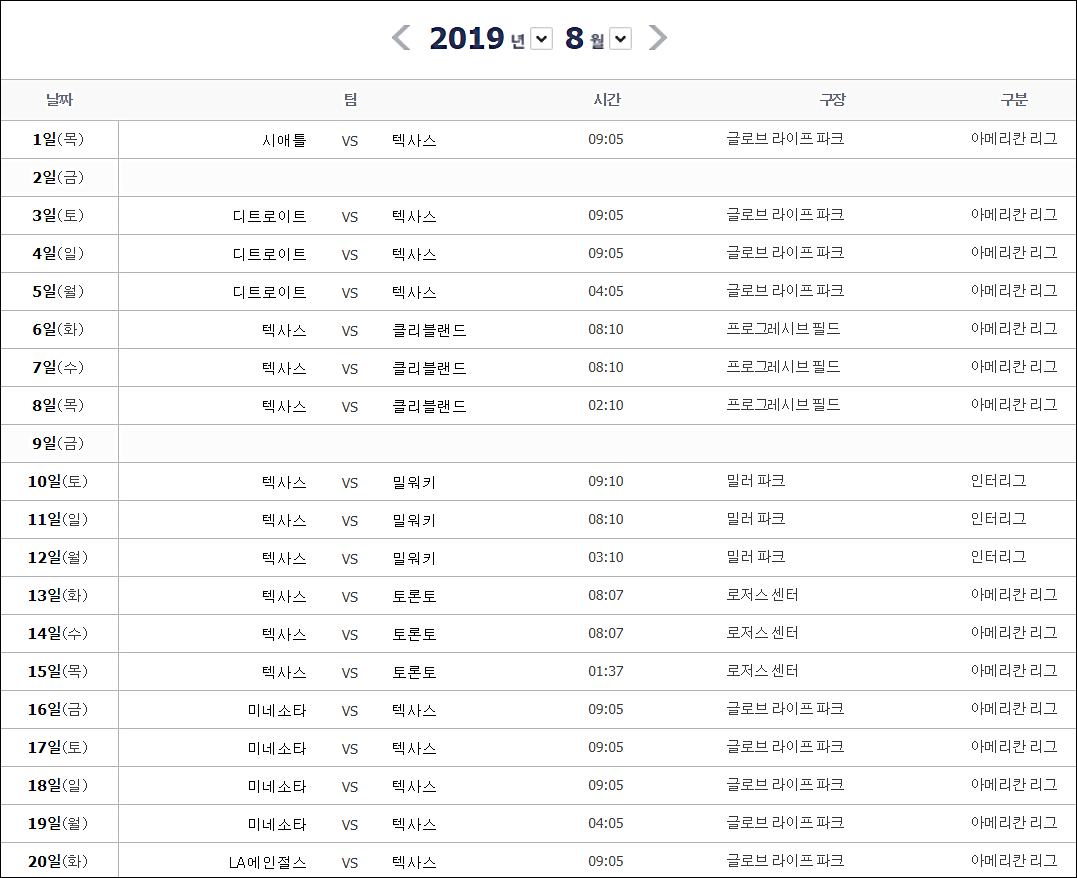Click 01:37 time in 15일 row
Image resolution: width=1077 pixels, height=878 pixels.
[606, 671]
